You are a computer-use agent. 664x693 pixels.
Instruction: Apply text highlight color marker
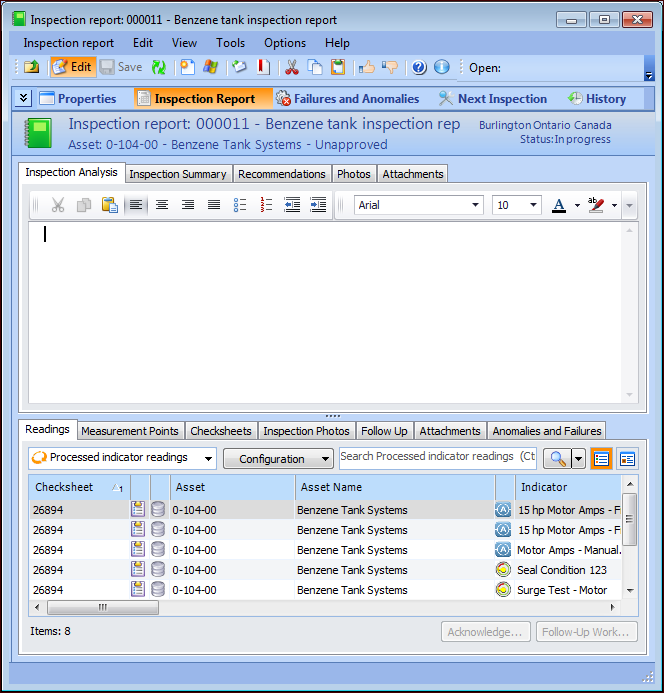tap(595, 205)
